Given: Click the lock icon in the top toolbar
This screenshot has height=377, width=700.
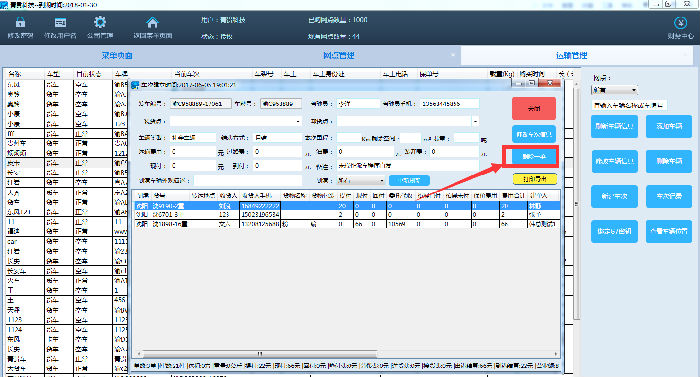Looking at the screenshot, I should (20, 22).
